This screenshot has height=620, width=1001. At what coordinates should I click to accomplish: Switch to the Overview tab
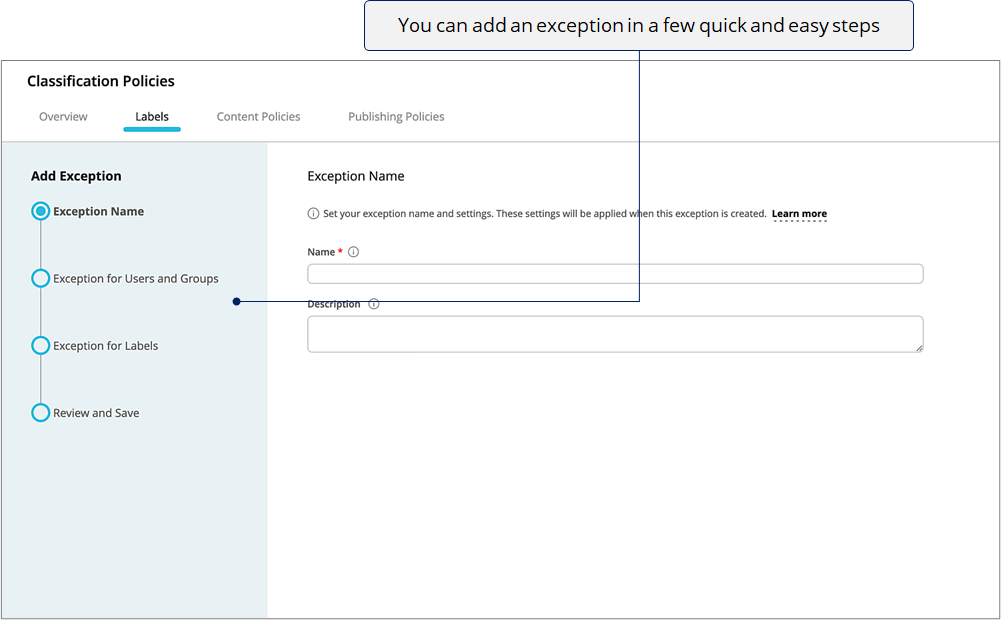(63, 116)
